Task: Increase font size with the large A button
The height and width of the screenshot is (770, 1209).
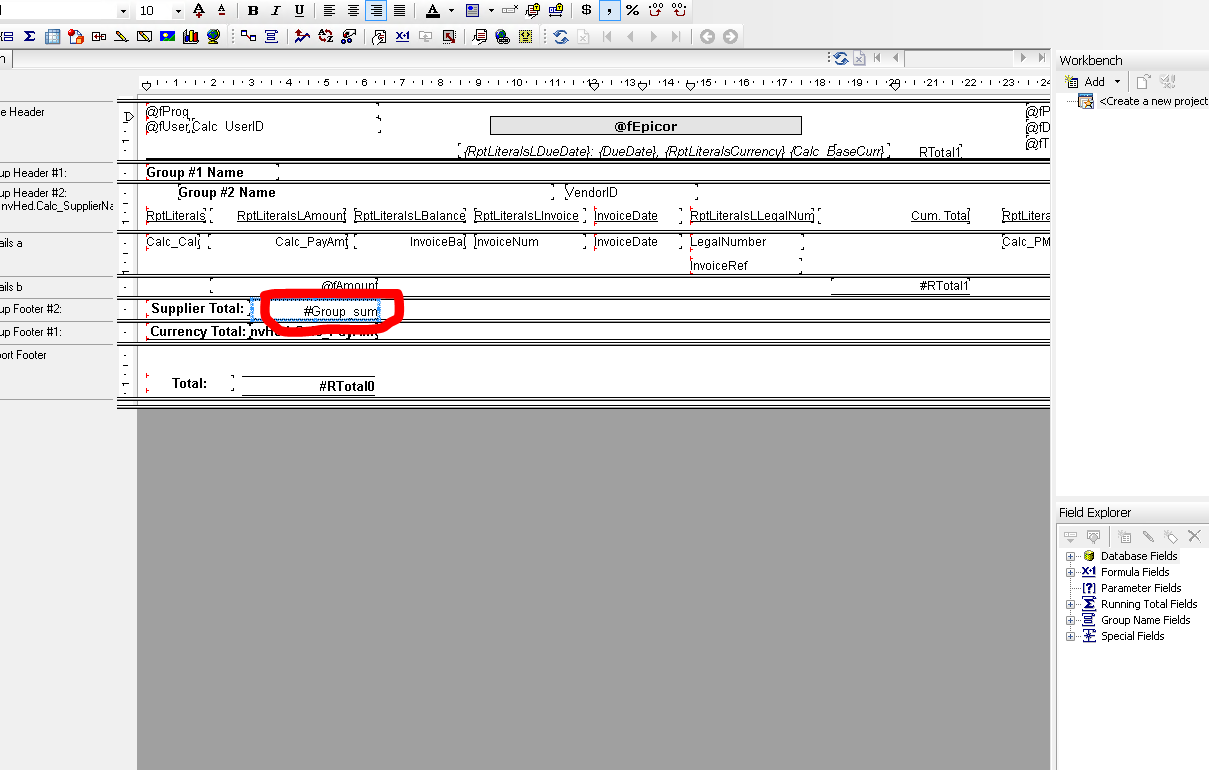Action: (x=199, y=10)
